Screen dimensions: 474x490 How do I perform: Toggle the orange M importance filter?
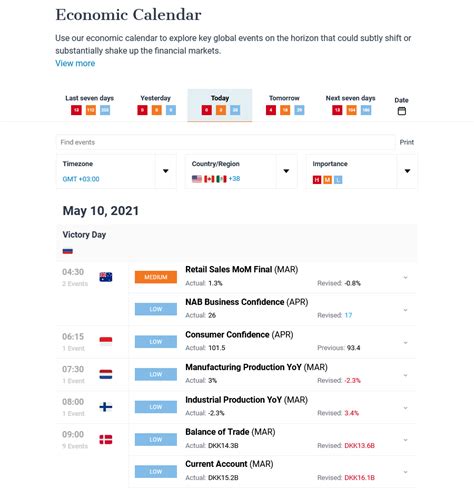[327, 180]
